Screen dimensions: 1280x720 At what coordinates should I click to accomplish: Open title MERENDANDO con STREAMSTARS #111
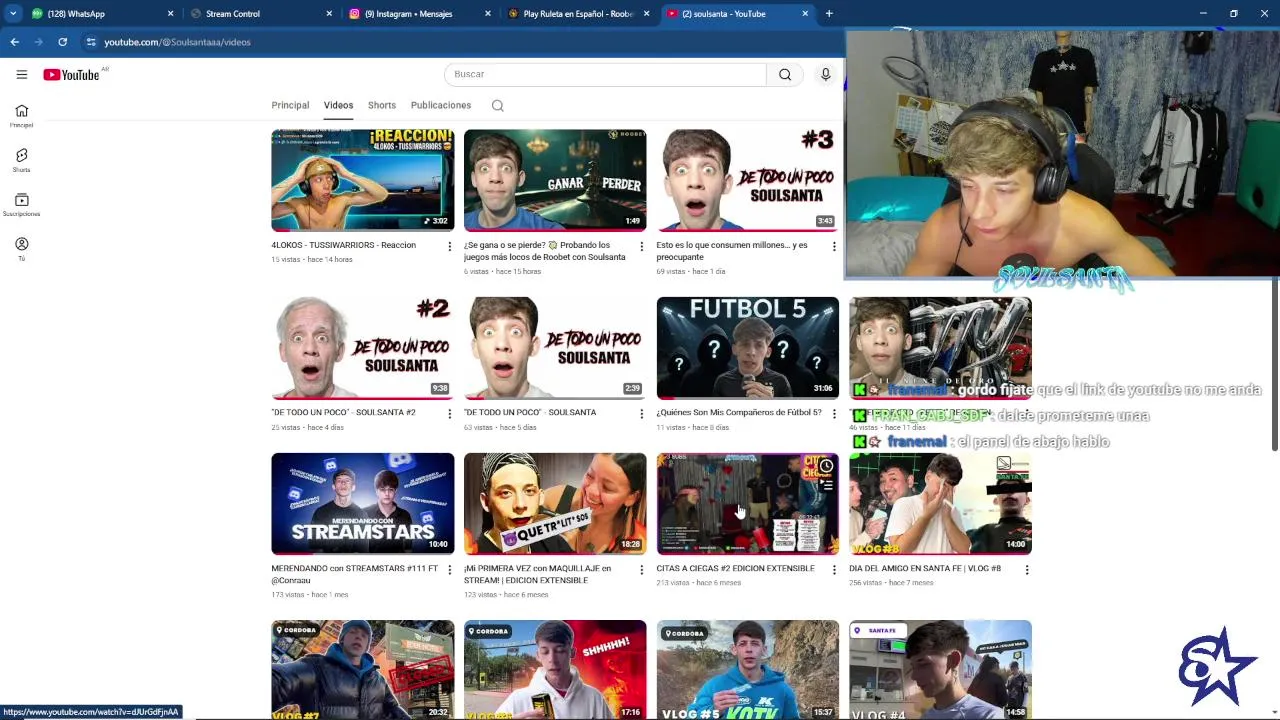coord(354,574)
